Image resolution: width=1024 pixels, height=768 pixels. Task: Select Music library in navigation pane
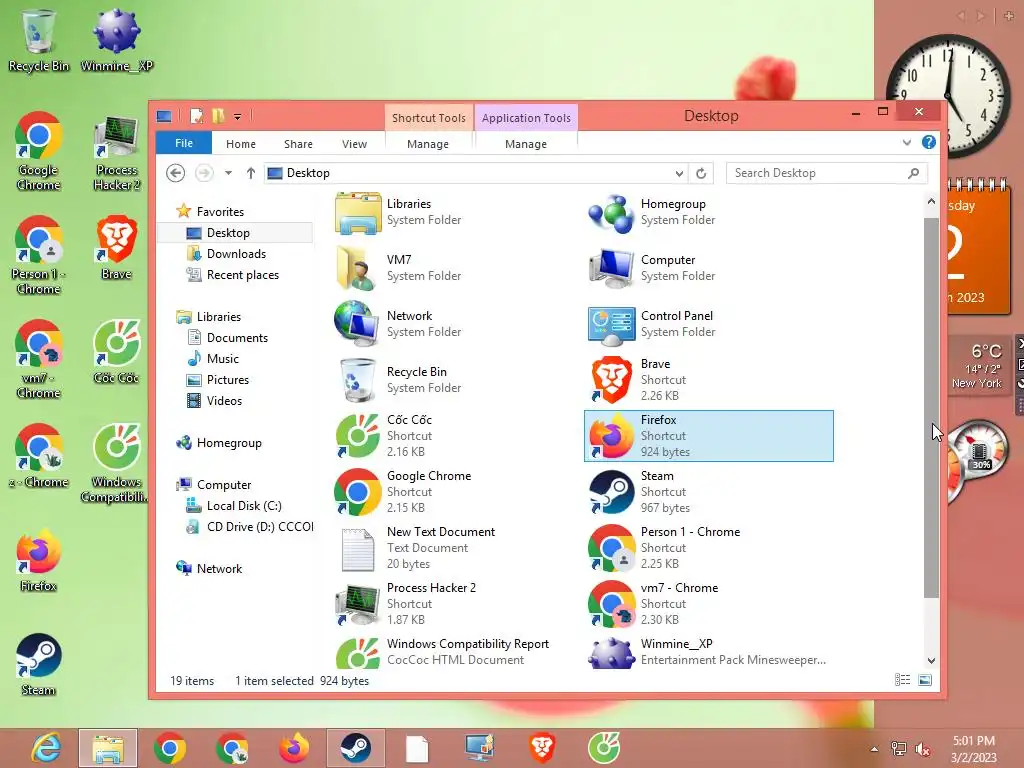[x=223, y=359]
